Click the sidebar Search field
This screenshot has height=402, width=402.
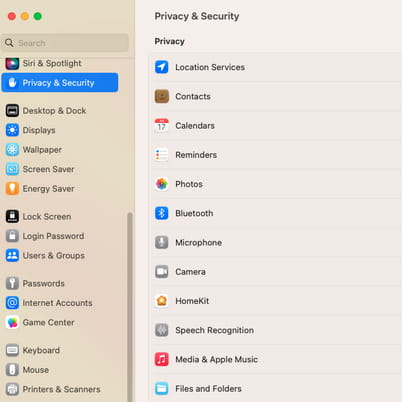tap(65, 43)
